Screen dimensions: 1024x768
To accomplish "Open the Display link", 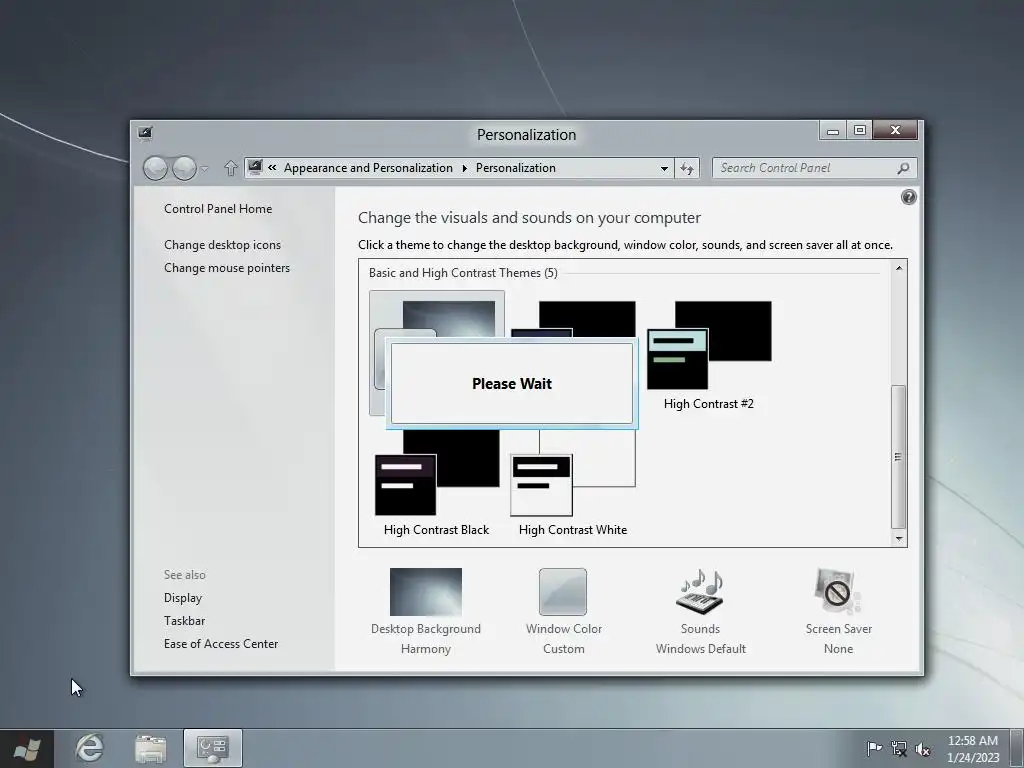I will (x=183, y=598).
